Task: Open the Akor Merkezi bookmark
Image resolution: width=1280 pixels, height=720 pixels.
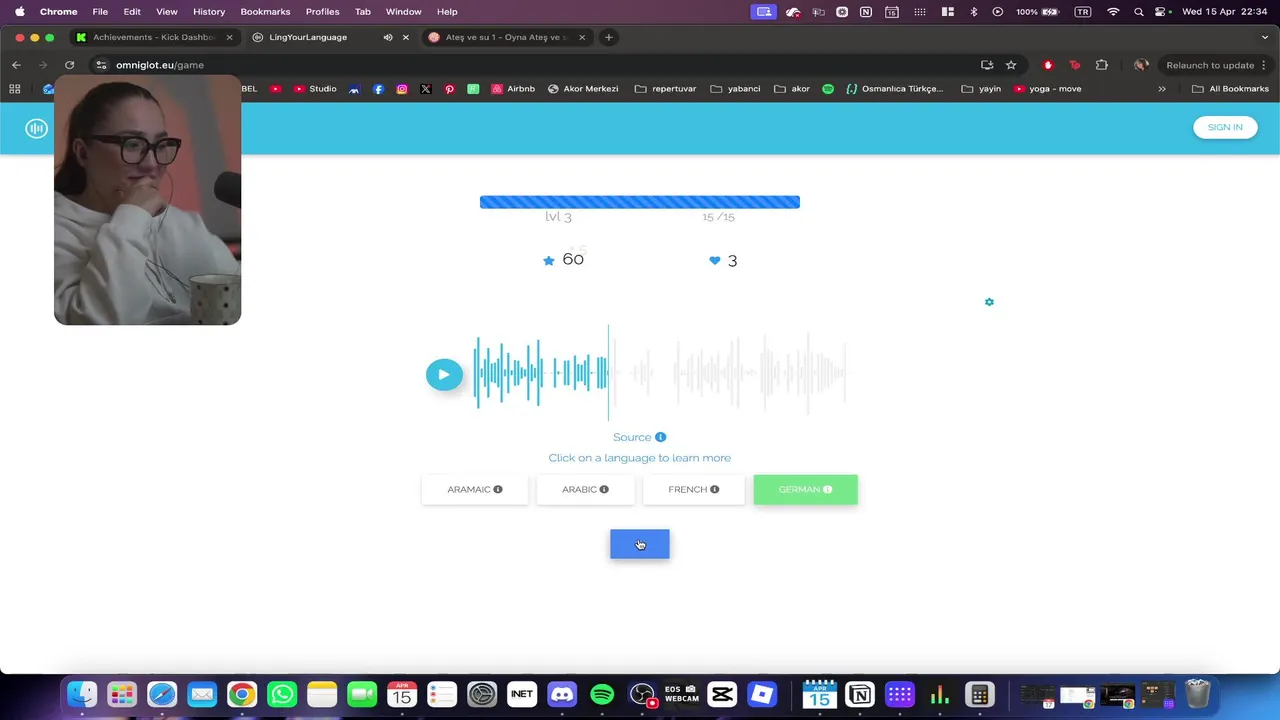Action: pyautogui.click(x=583, y=89)
